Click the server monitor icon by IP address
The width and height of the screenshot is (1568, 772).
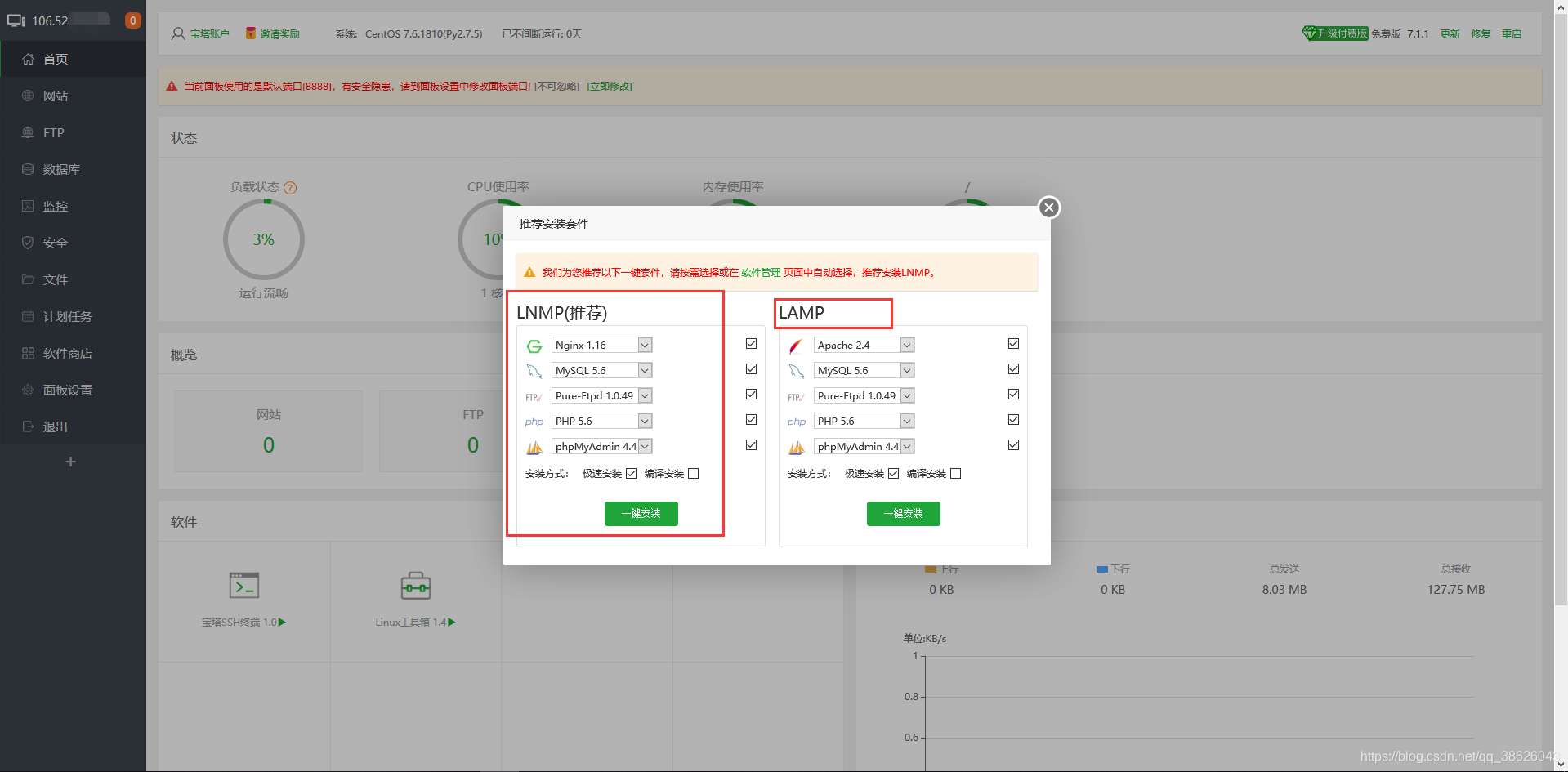[x=16, y=20]
